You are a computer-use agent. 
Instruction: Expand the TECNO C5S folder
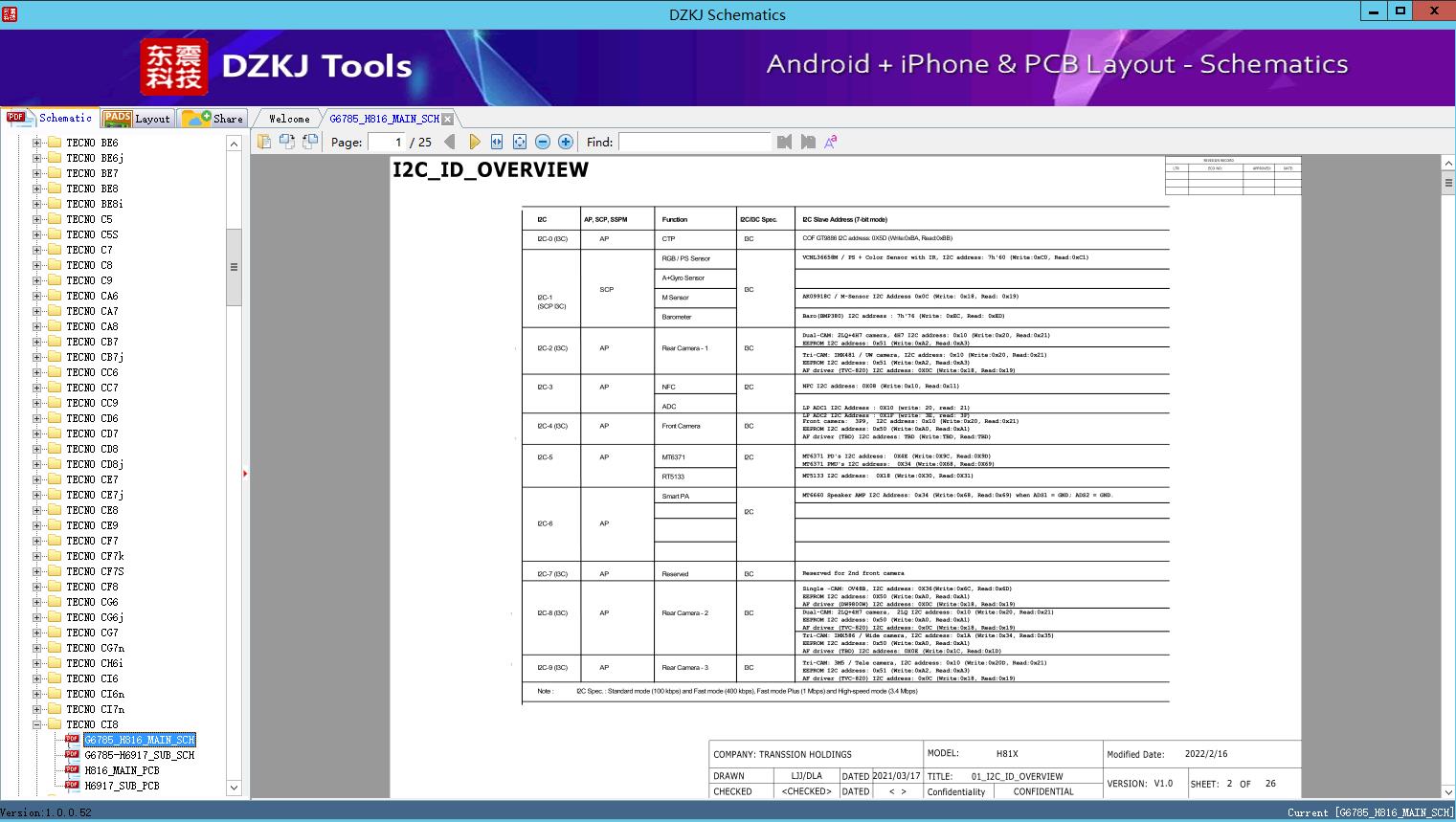37,234
